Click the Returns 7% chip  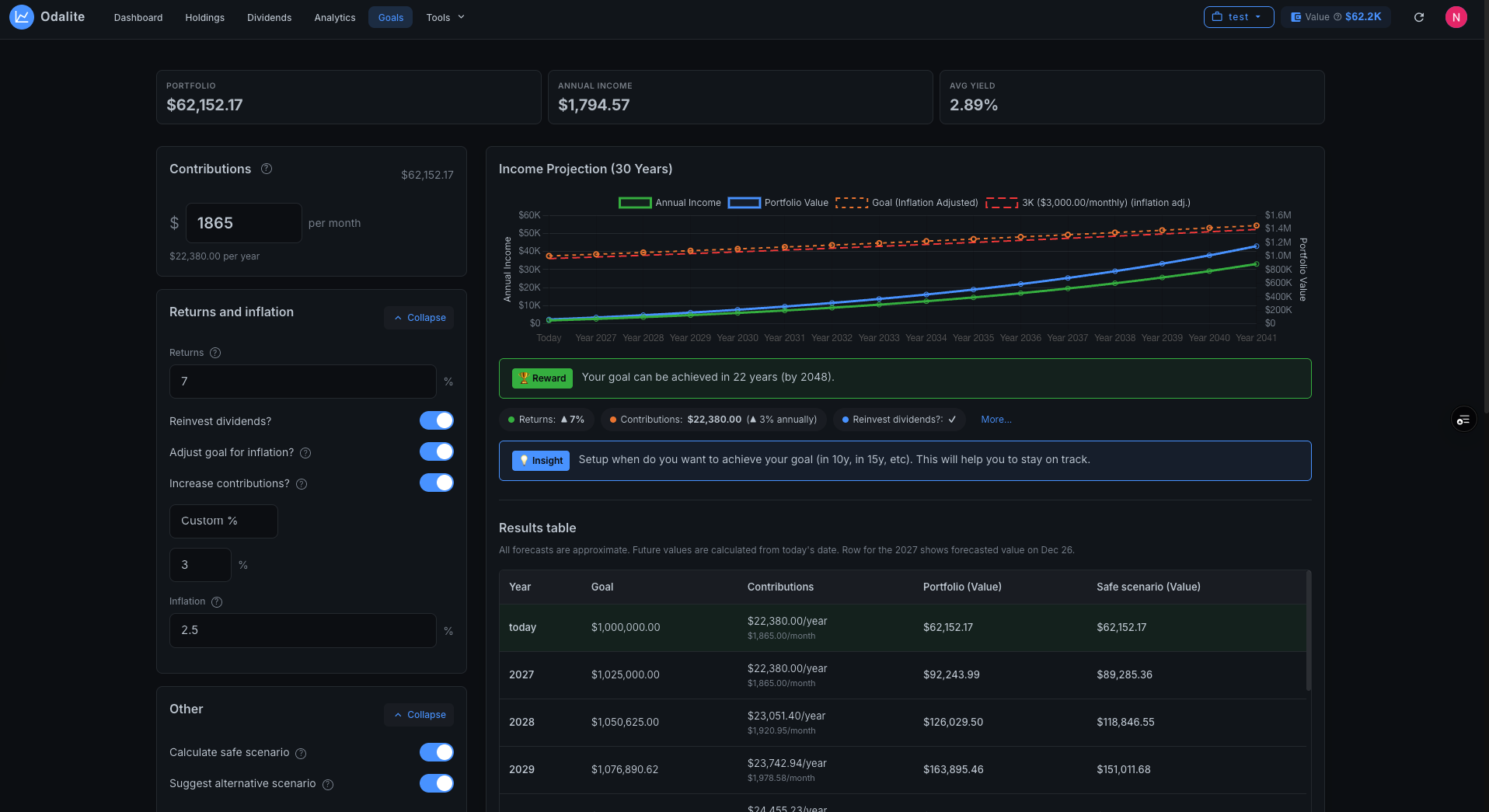point(546,420)
